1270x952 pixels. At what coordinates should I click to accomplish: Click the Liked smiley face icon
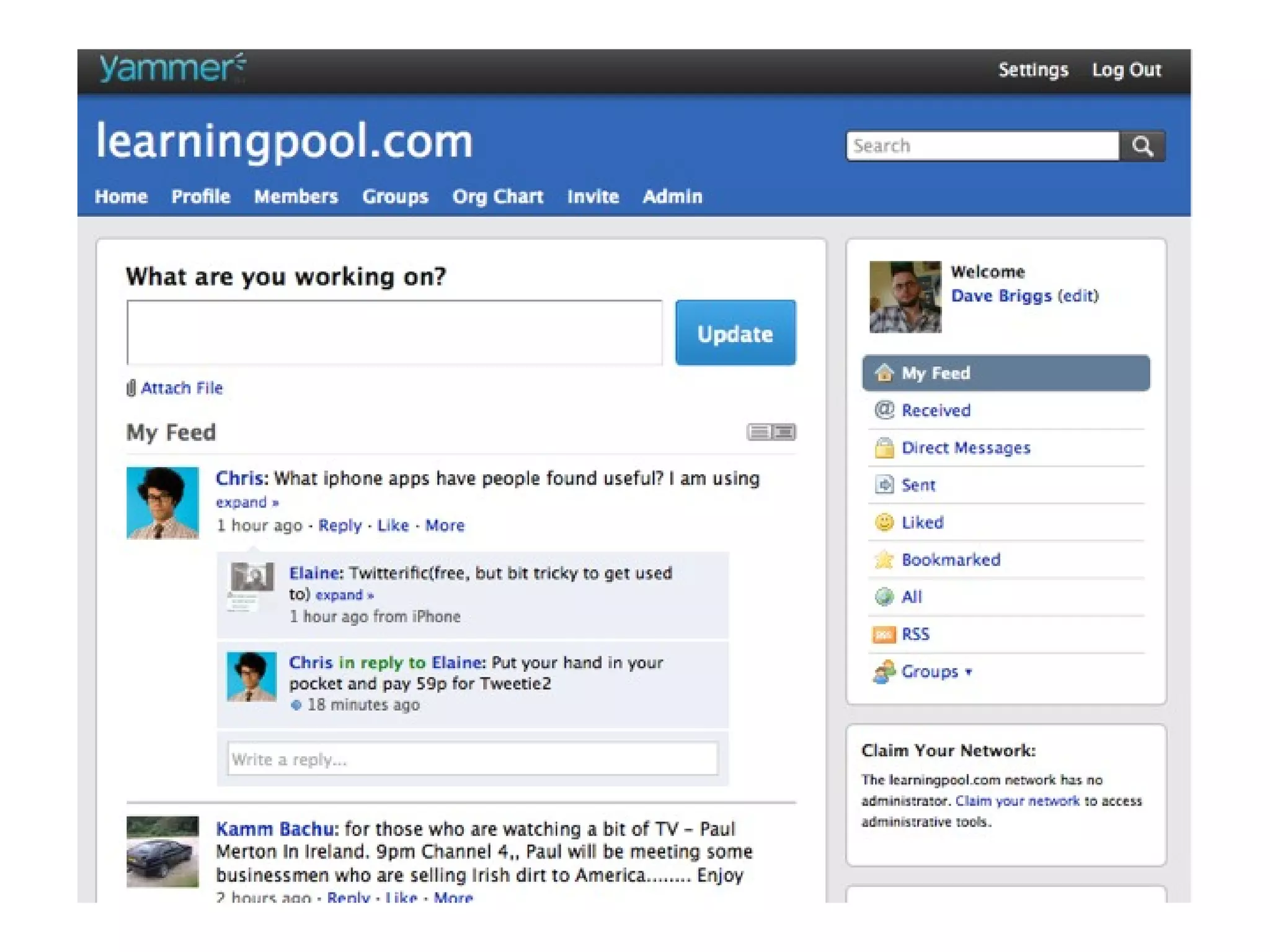coord(884,522)
